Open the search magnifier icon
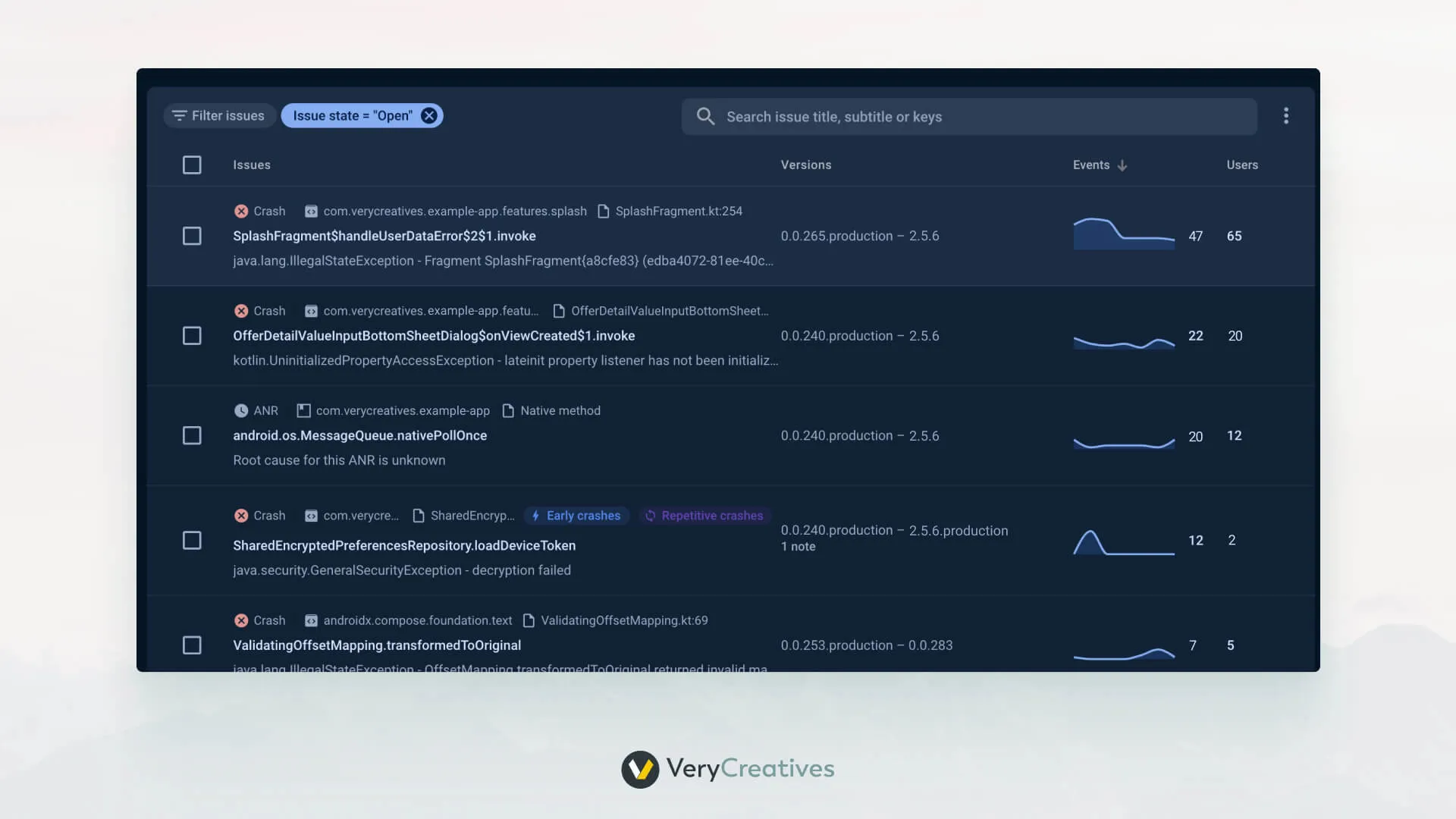The width and height of the screenshot is (1456, 819). (x=705, y=116)
